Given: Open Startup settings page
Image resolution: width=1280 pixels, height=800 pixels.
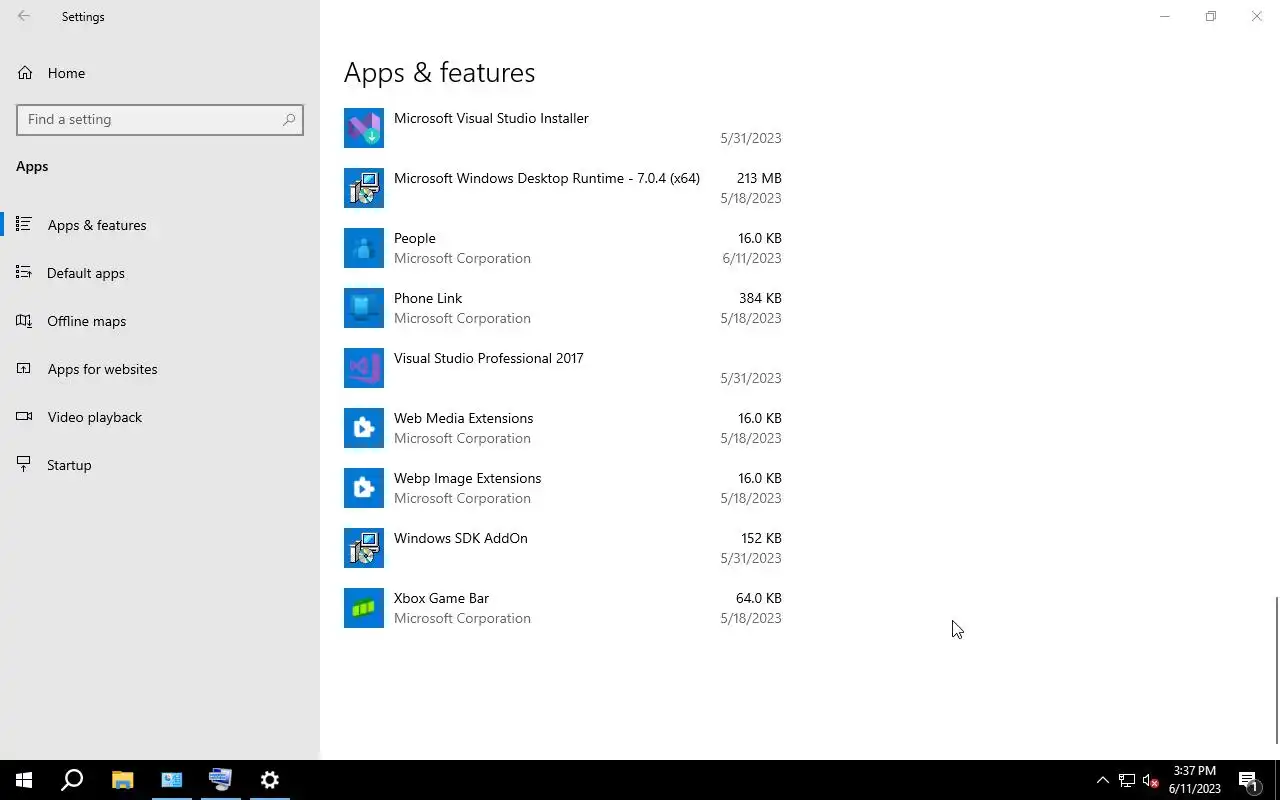Looking at the screenshot, I should click(x=160, y=465).
